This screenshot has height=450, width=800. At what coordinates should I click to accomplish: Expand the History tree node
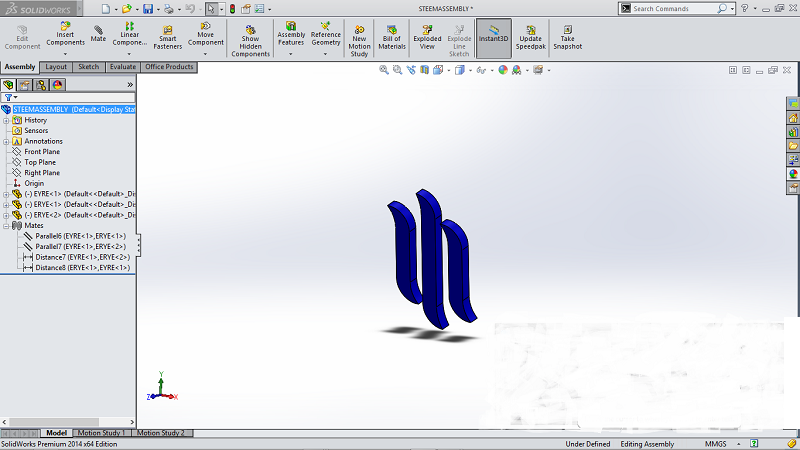coord(6,120)
